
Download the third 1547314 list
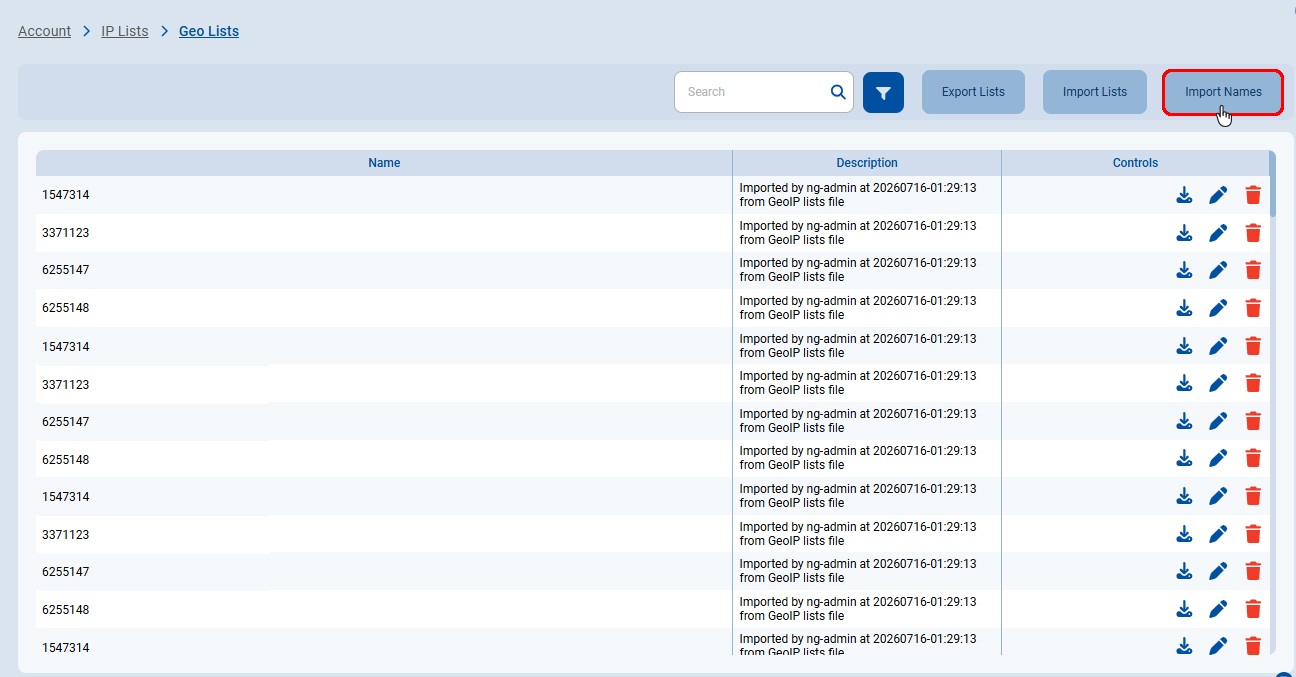(1184, 496)
